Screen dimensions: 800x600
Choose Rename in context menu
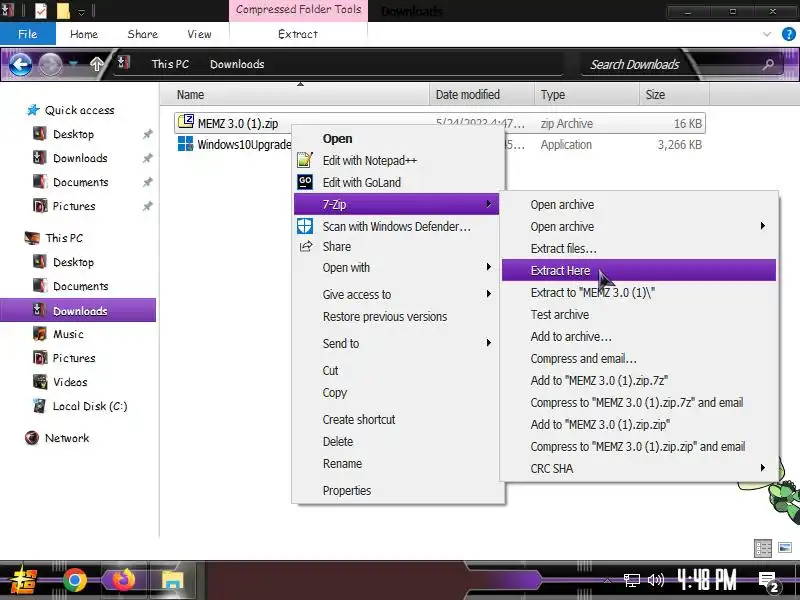[342, 464]
